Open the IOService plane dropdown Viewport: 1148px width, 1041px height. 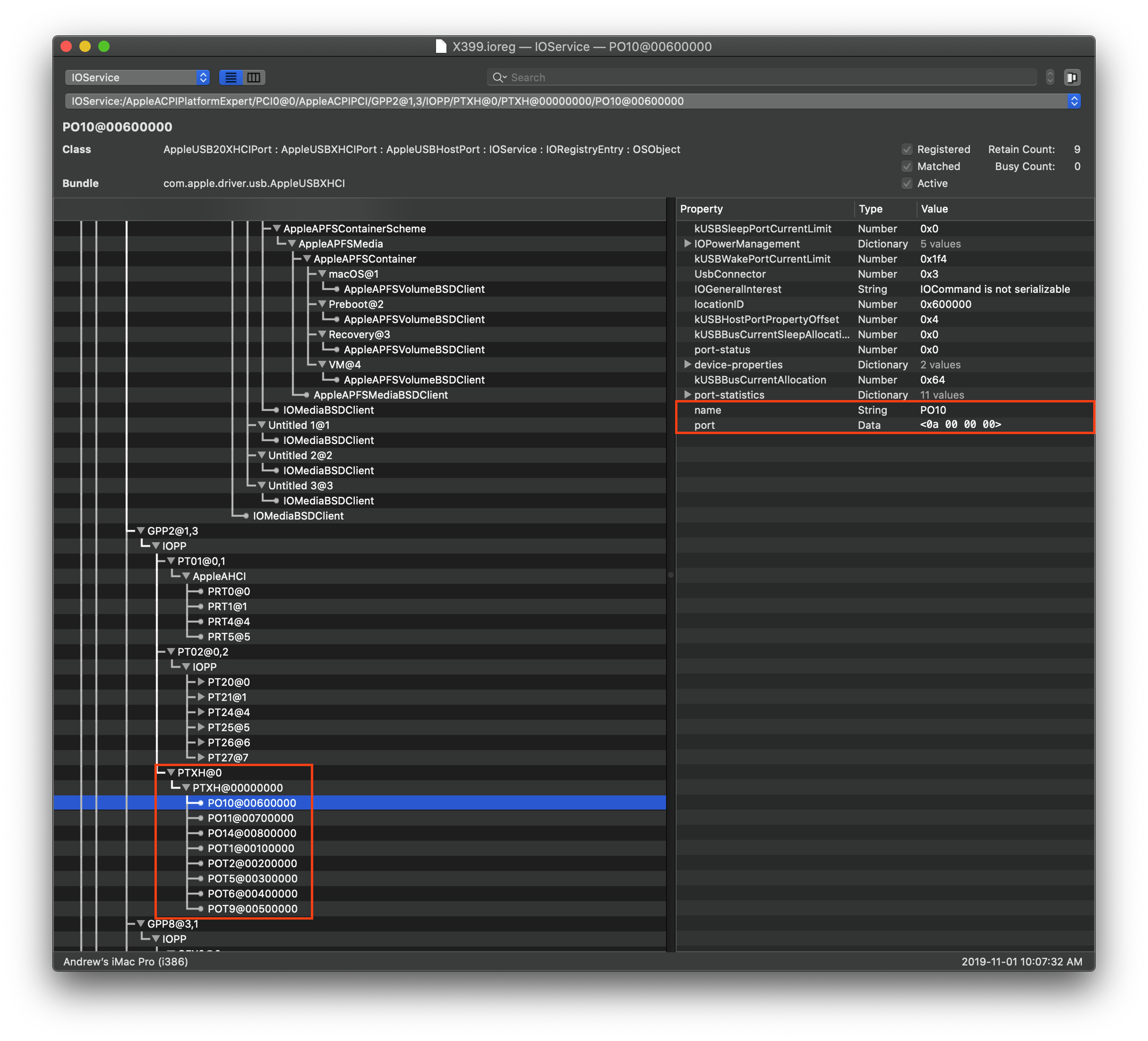(137, 77)
